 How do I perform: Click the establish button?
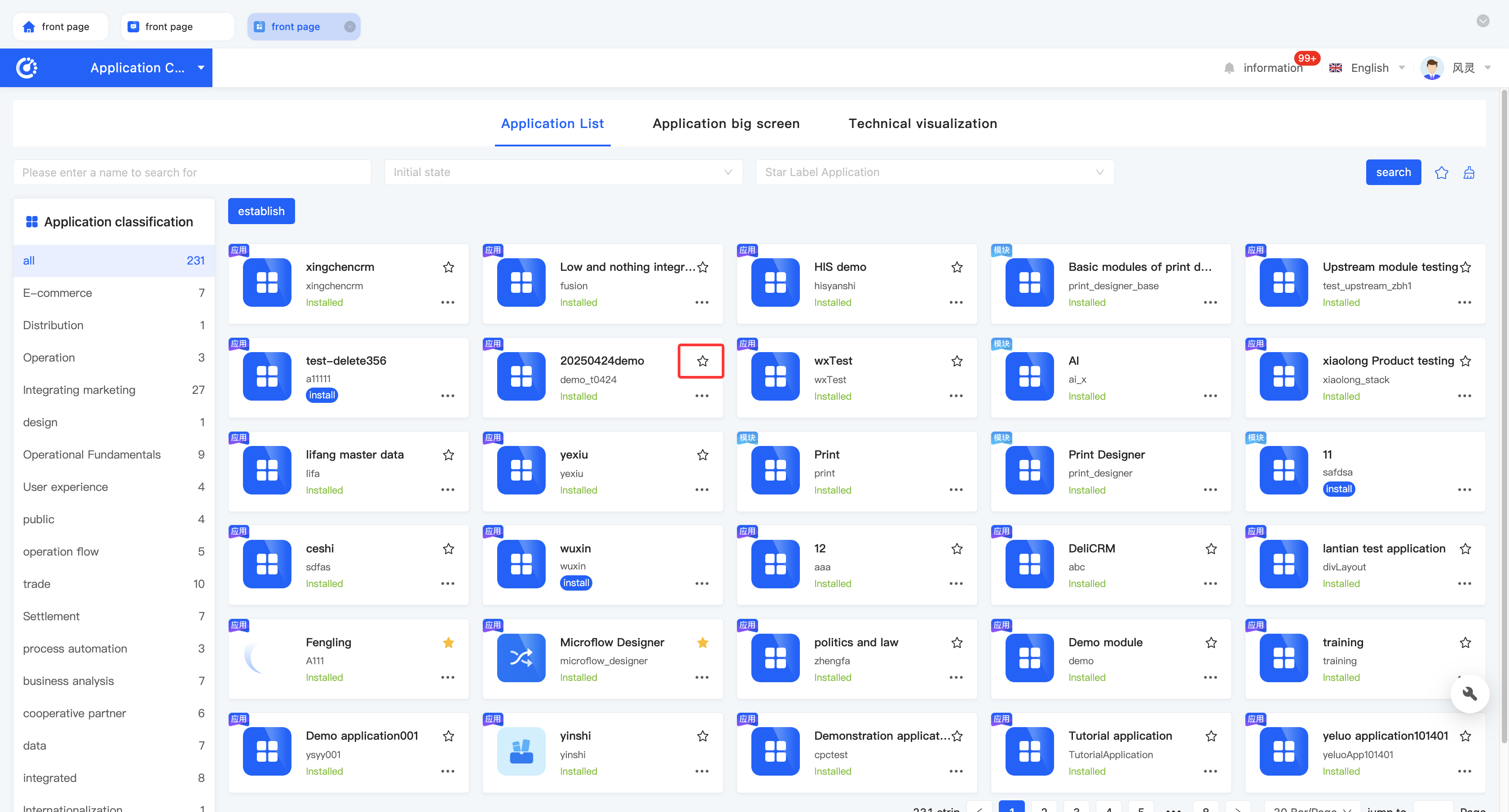[261, 211]
